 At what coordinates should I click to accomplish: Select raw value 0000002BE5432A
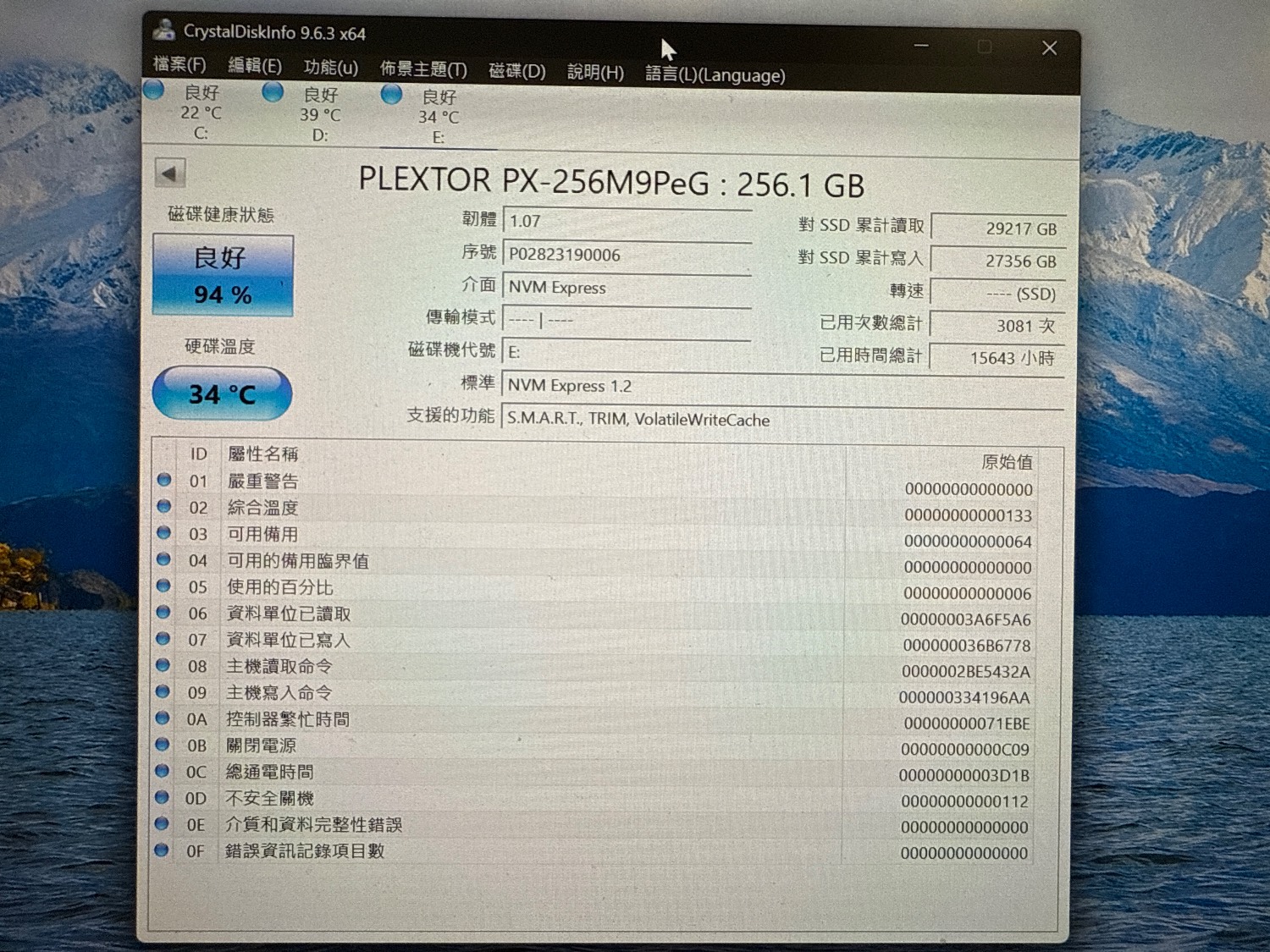click(x=966, y=672)
